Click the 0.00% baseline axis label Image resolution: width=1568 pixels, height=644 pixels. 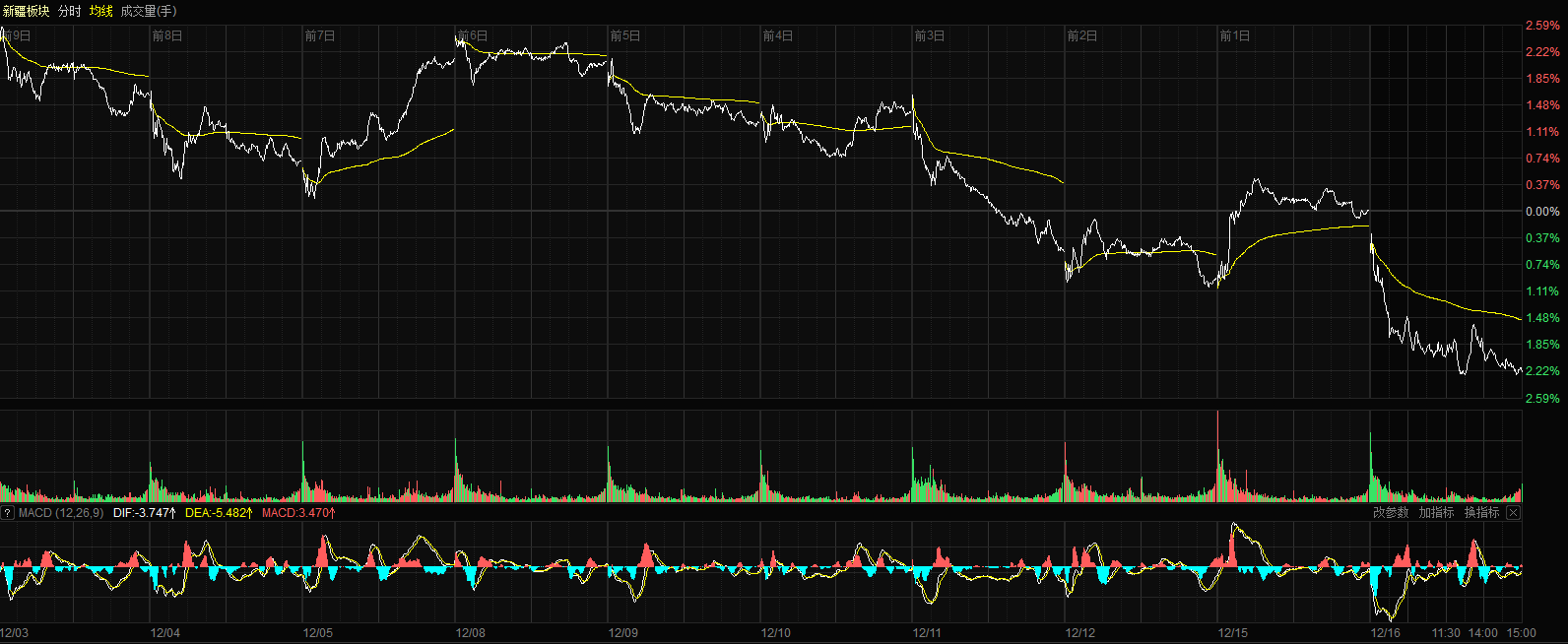point(1542,212)
